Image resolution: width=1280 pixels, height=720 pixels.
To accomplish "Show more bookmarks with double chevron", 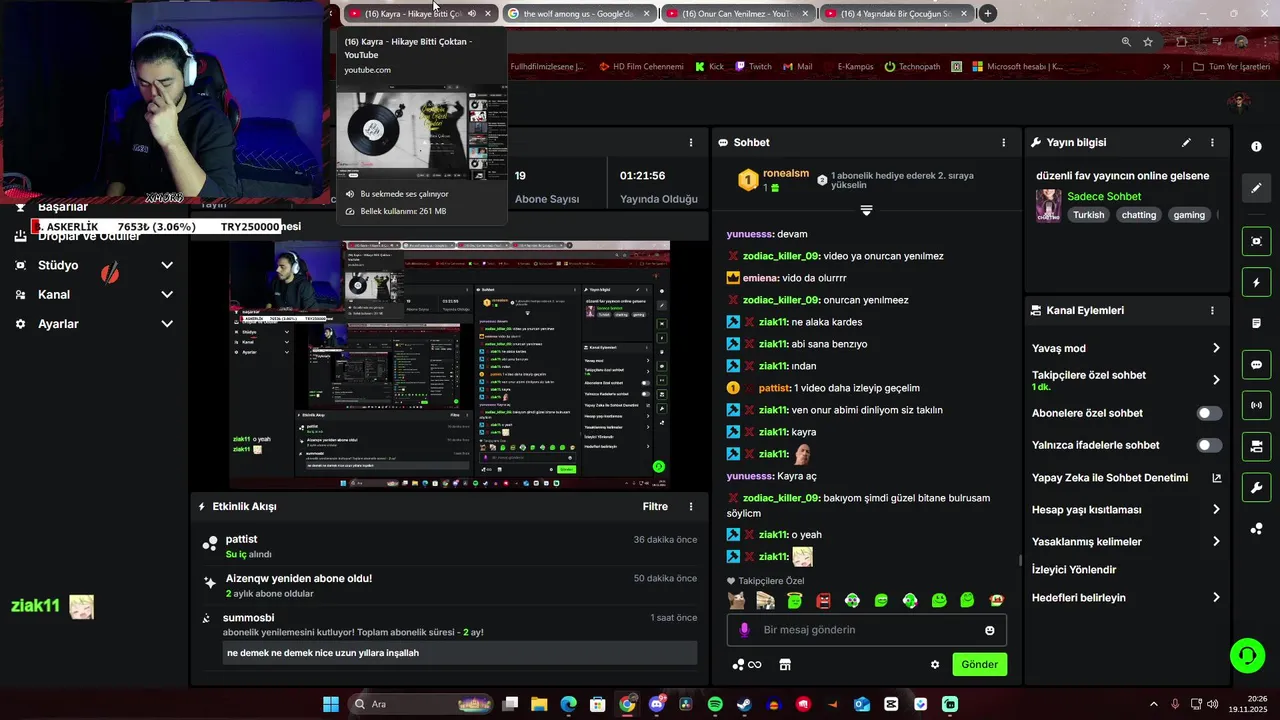I will [1166, 67].
